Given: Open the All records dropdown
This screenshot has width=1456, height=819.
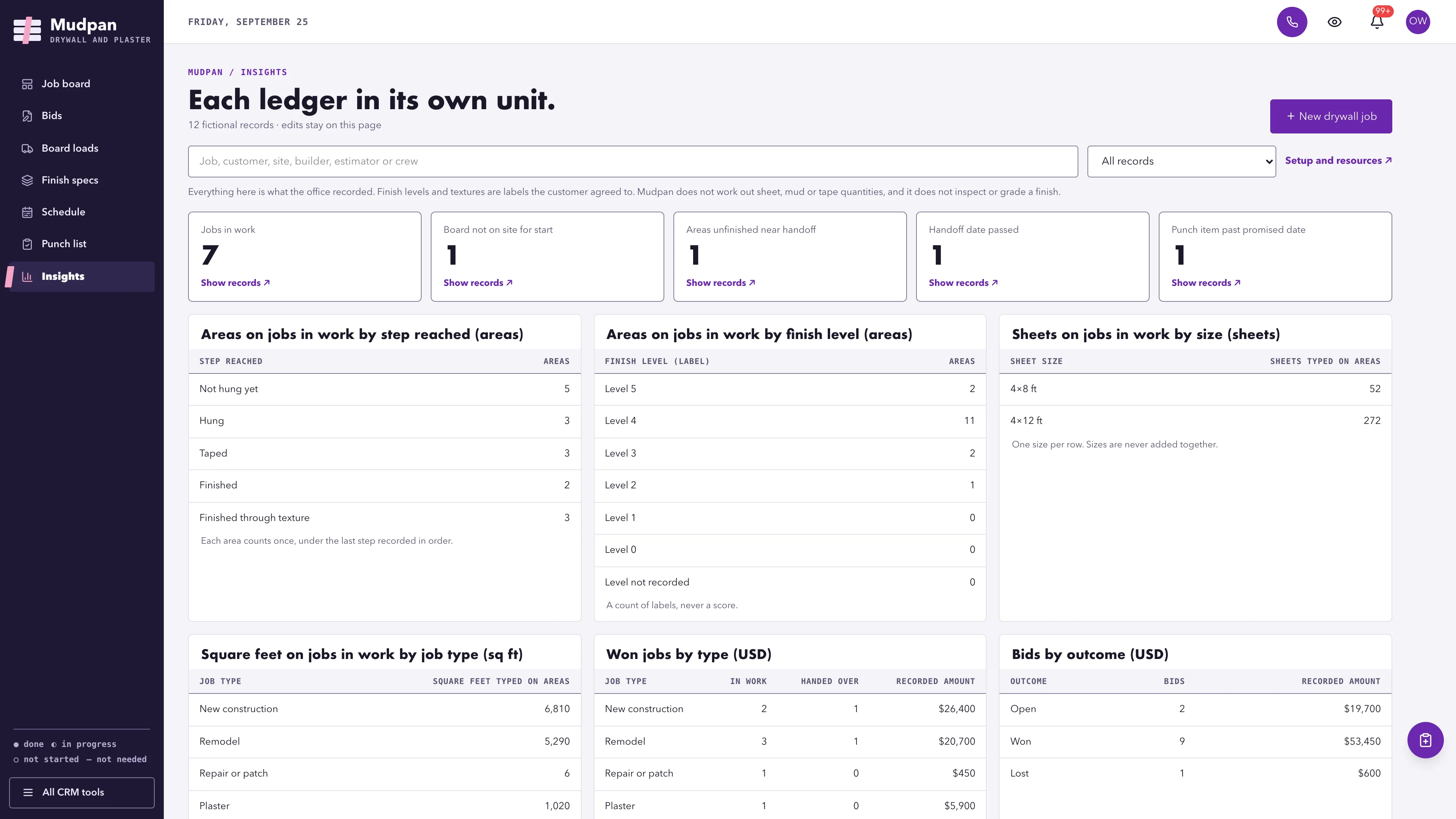Looking at the screenshot, I should (1181, 162).
